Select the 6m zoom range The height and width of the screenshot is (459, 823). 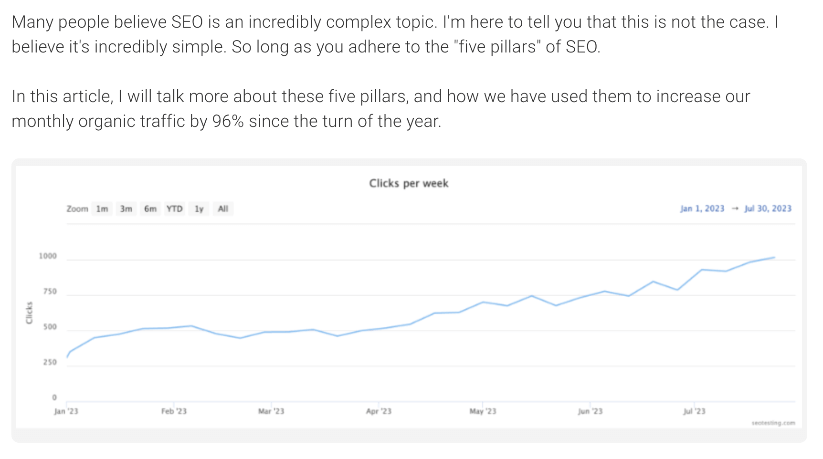coord(150,209)
